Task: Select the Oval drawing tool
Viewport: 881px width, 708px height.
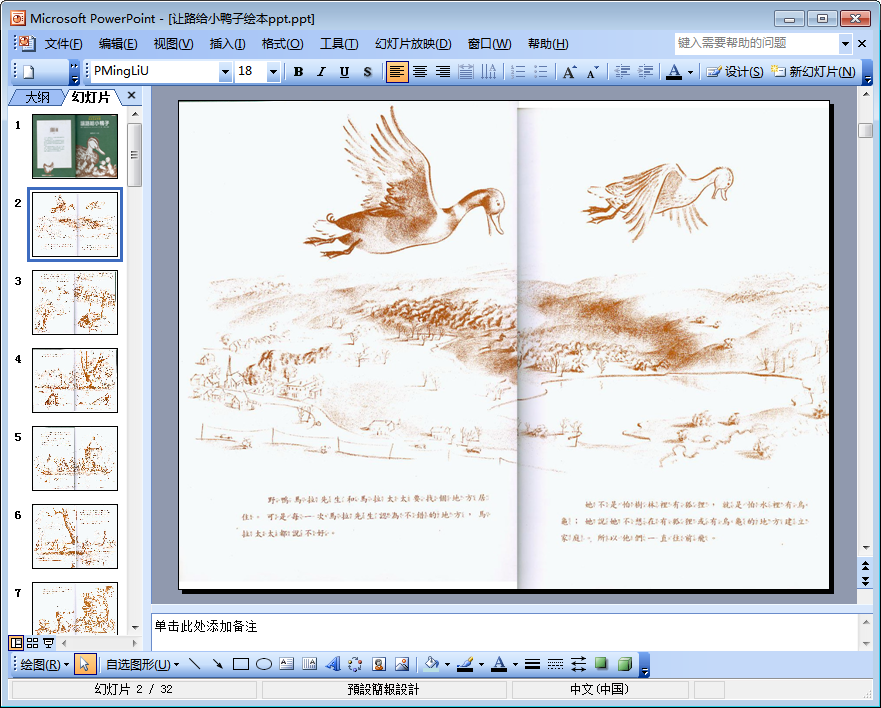Action: 264,665
